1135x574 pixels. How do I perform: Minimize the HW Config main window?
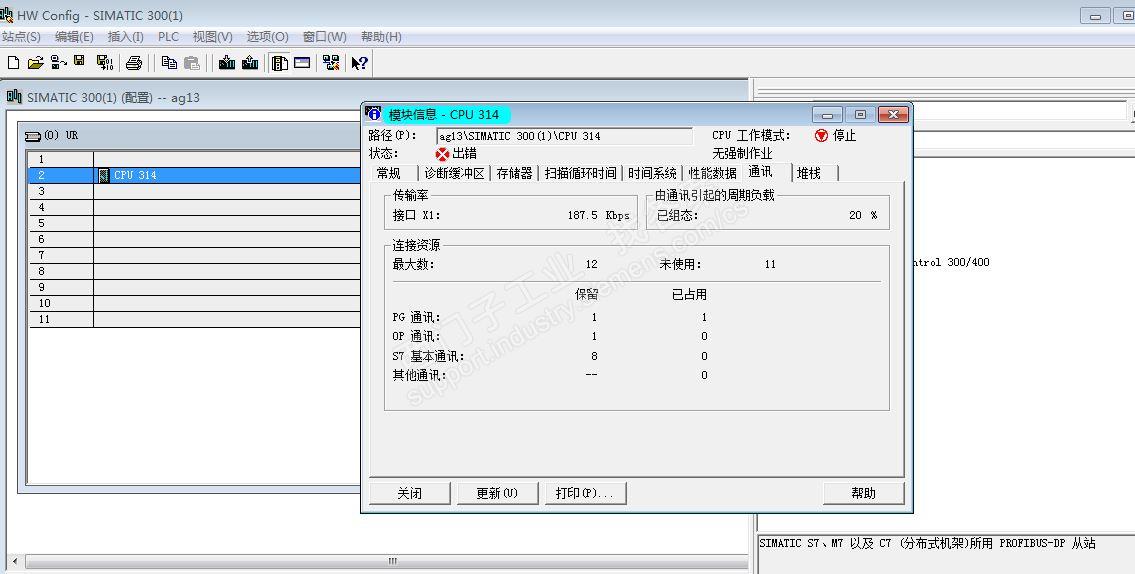pos(1095,15)
